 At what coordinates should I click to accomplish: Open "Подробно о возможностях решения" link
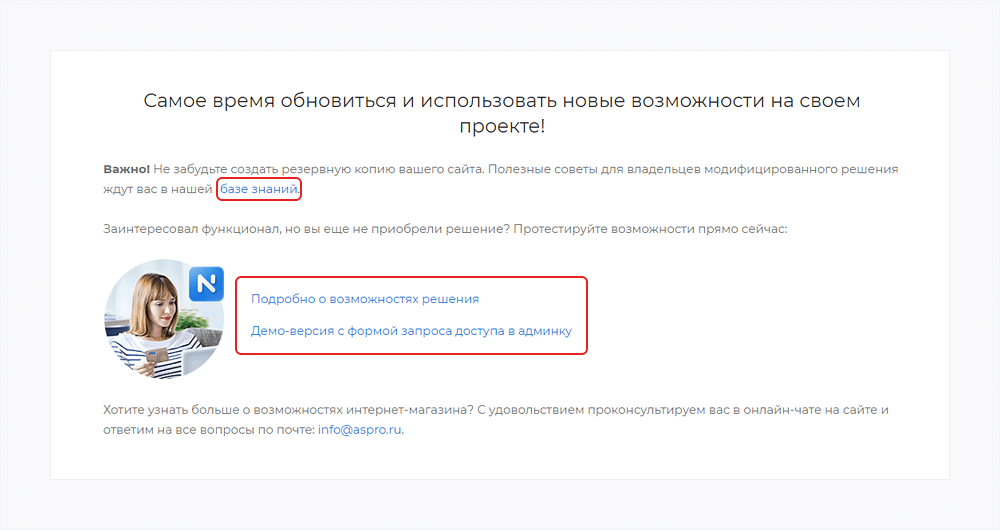click(x=365, y=299)
